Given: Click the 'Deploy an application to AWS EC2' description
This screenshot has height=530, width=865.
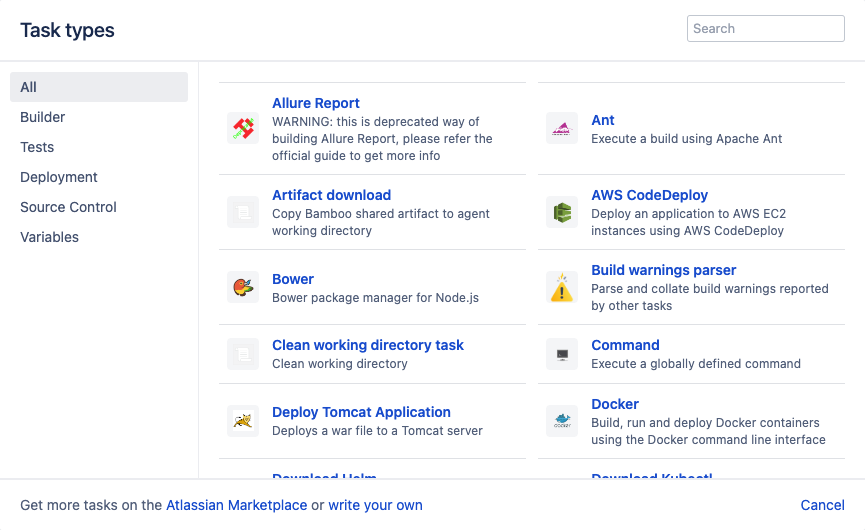Looking at the screenshot, I should [688, 222].
